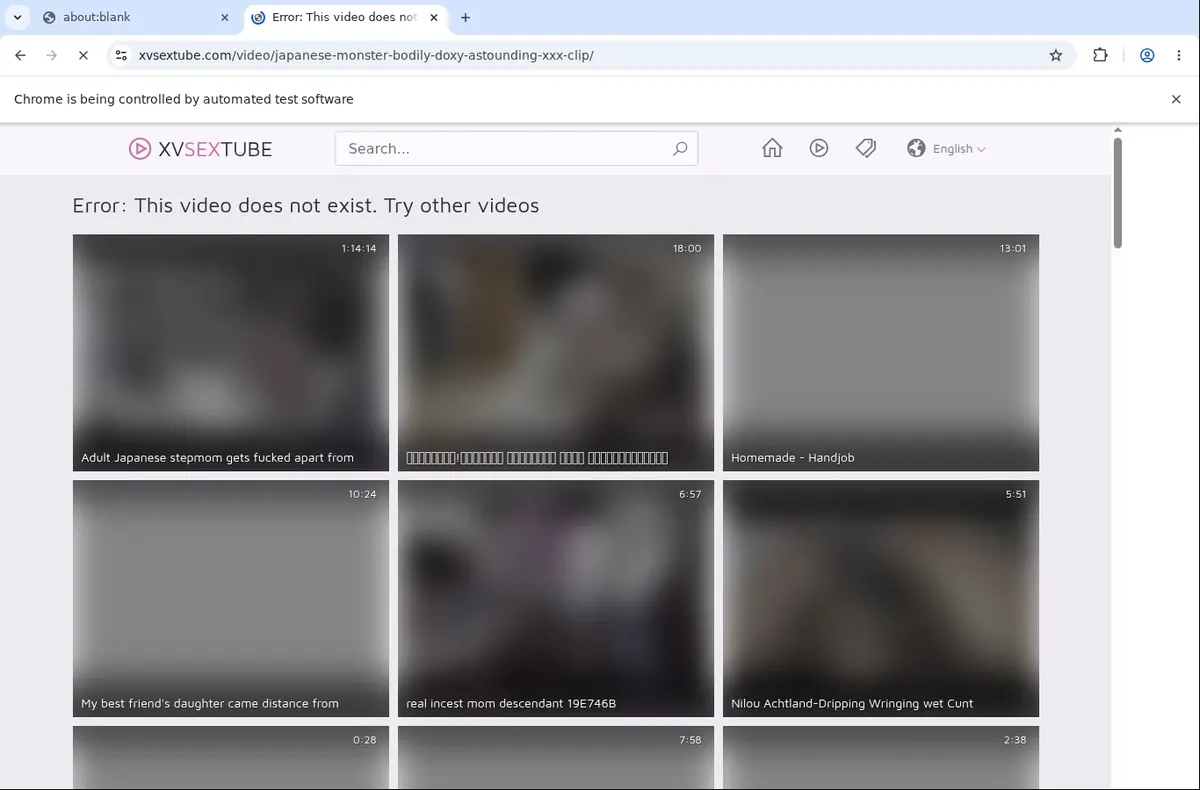Click the scroll-up arrow of page scrollbar
The width and height of the screenshot is (1200, 790).
[x=1117, y=130]
